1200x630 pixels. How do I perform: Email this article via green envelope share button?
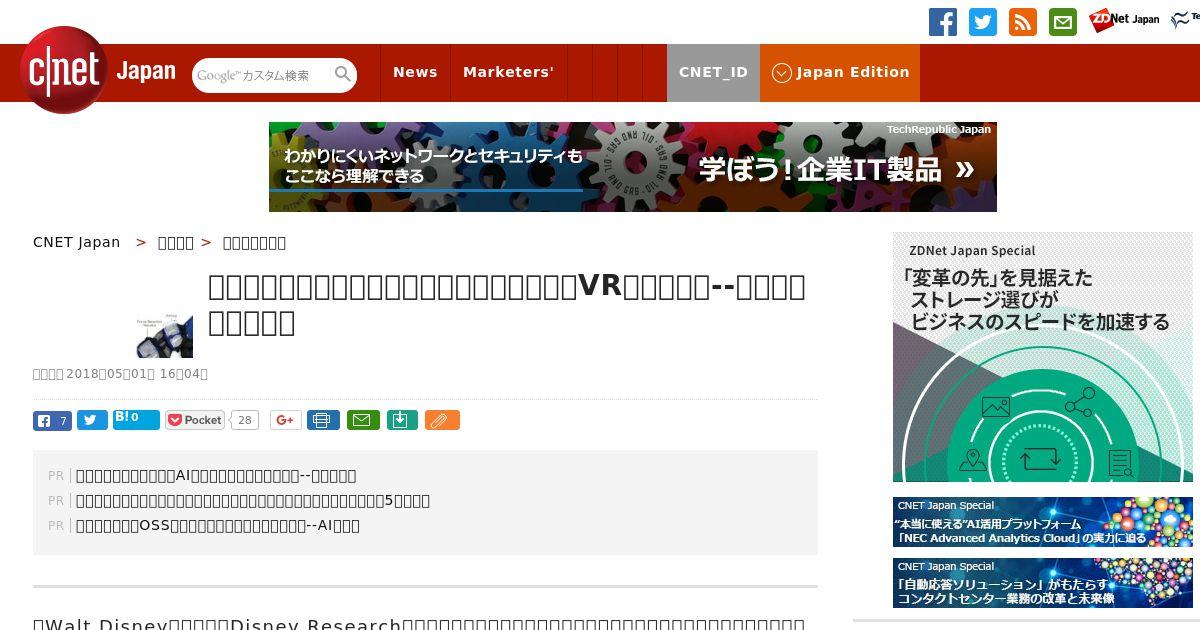[363, 420]
